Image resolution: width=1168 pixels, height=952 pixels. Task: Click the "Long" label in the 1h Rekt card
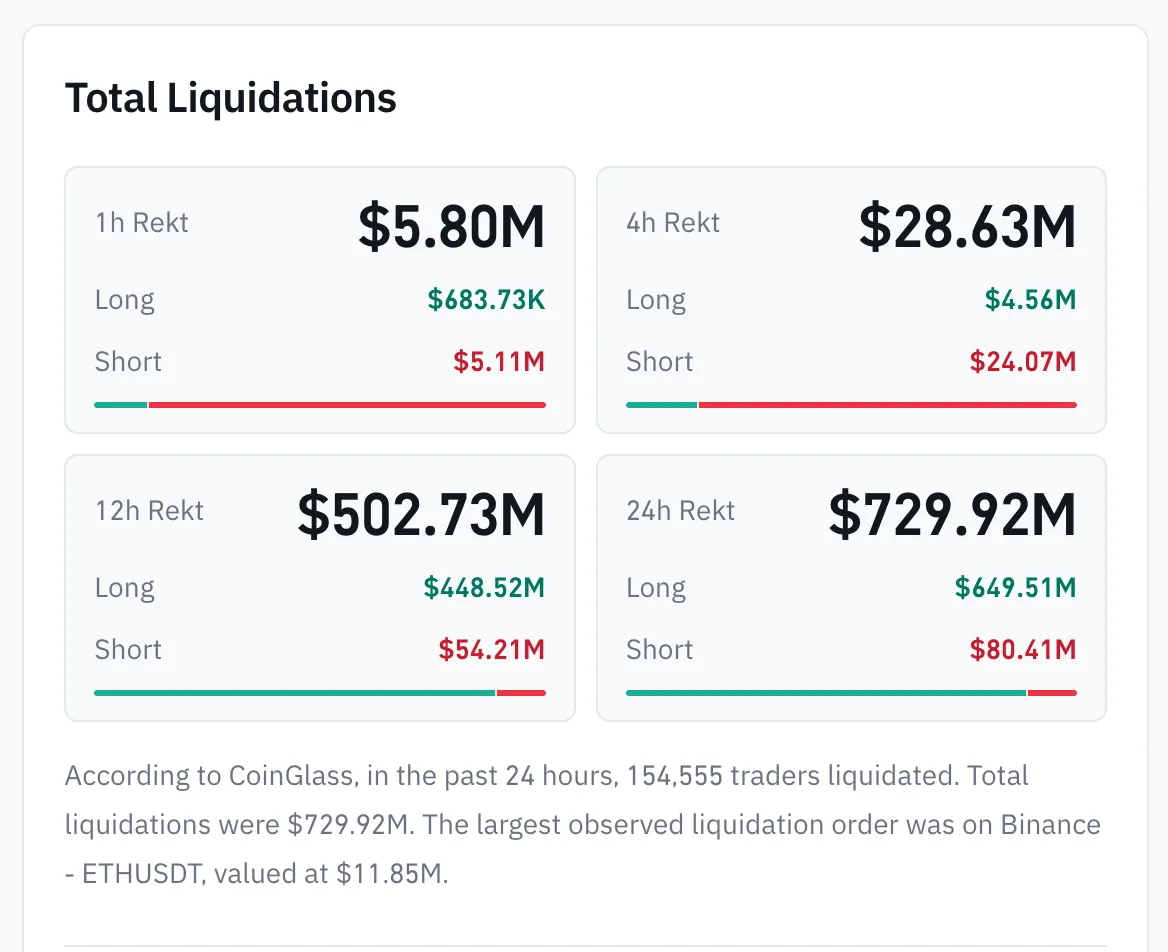[x=124, y=300]
